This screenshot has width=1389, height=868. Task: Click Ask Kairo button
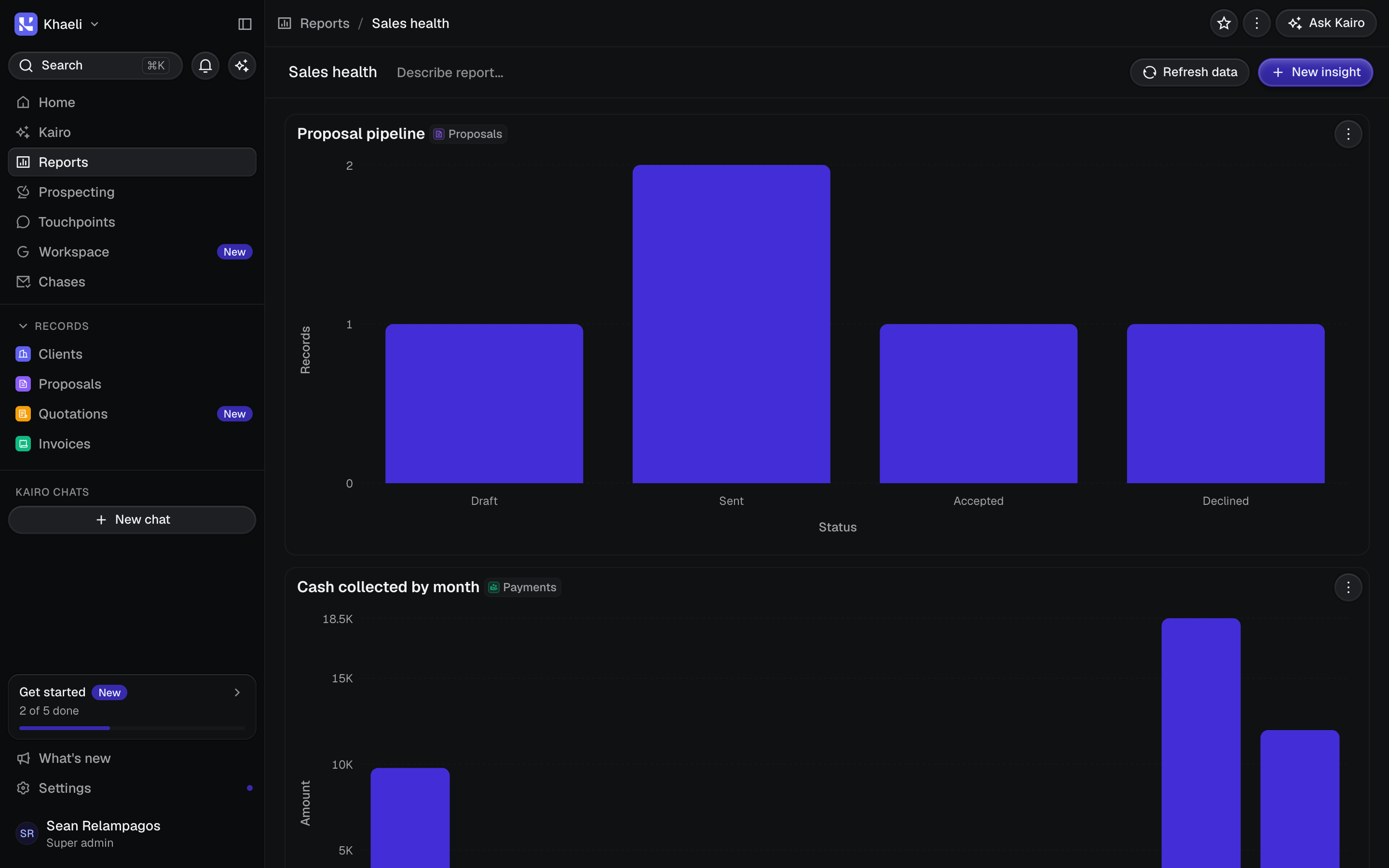coord(1326,24)
